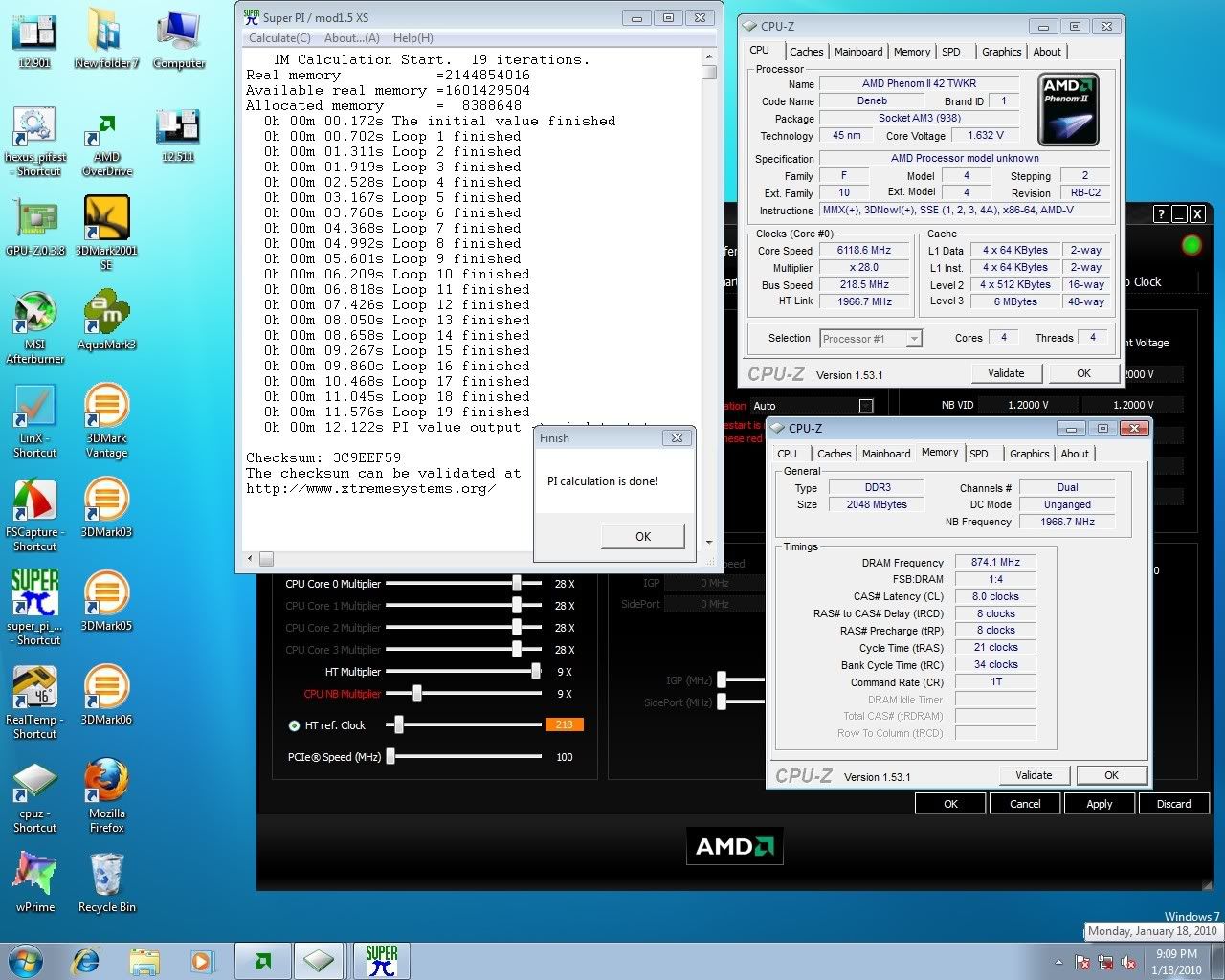The image size is (1225, 980).
Task: Open the LinX shortcut icon
Action: 34,421
